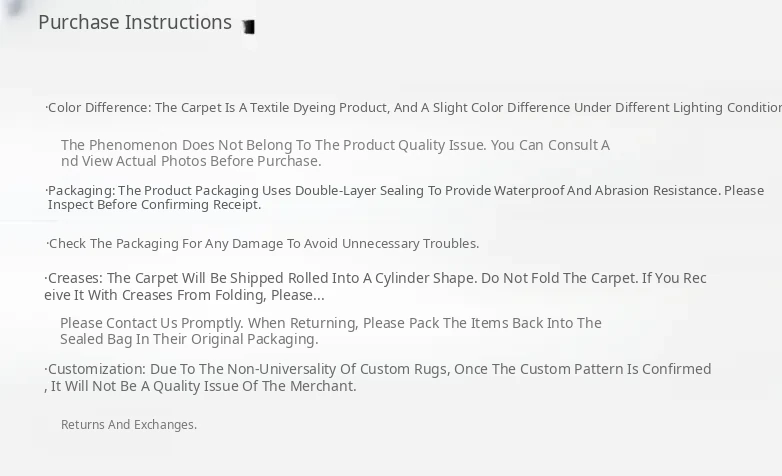The height and width of the screenshot is (476, 782).
Task: Click the 'Color Difference:' label
Action: point(99,108)
